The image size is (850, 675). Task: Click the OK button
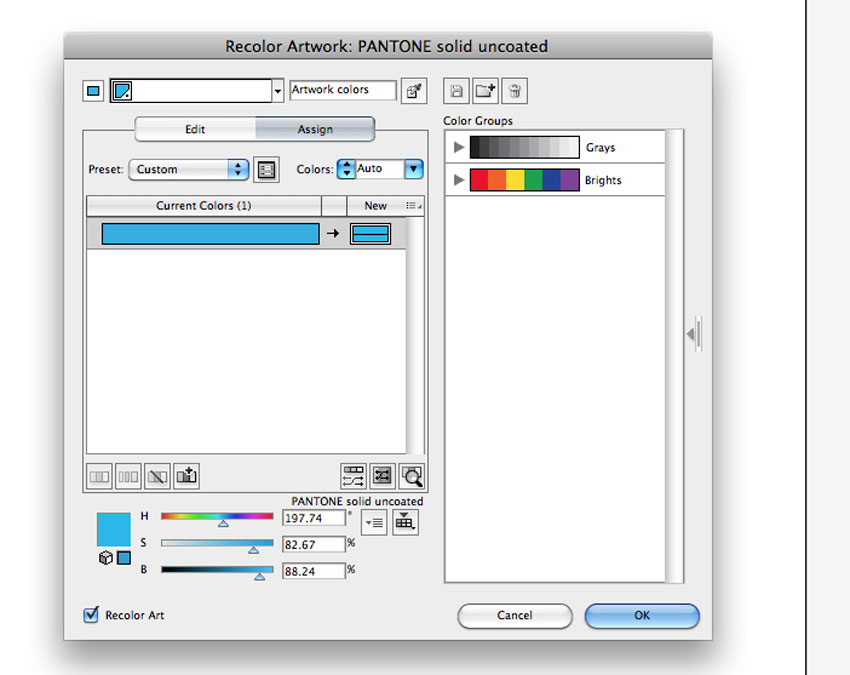642,615
